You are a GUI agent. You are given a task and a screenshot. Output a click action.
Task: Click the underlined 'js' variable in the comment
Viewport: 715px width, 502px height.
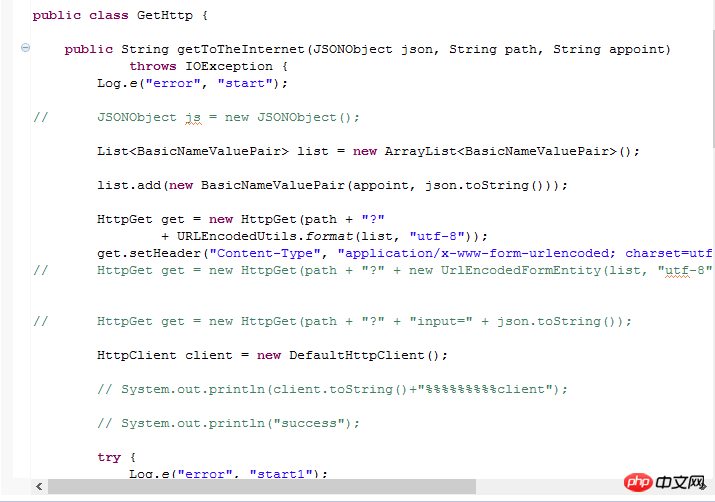click(193, 118)
